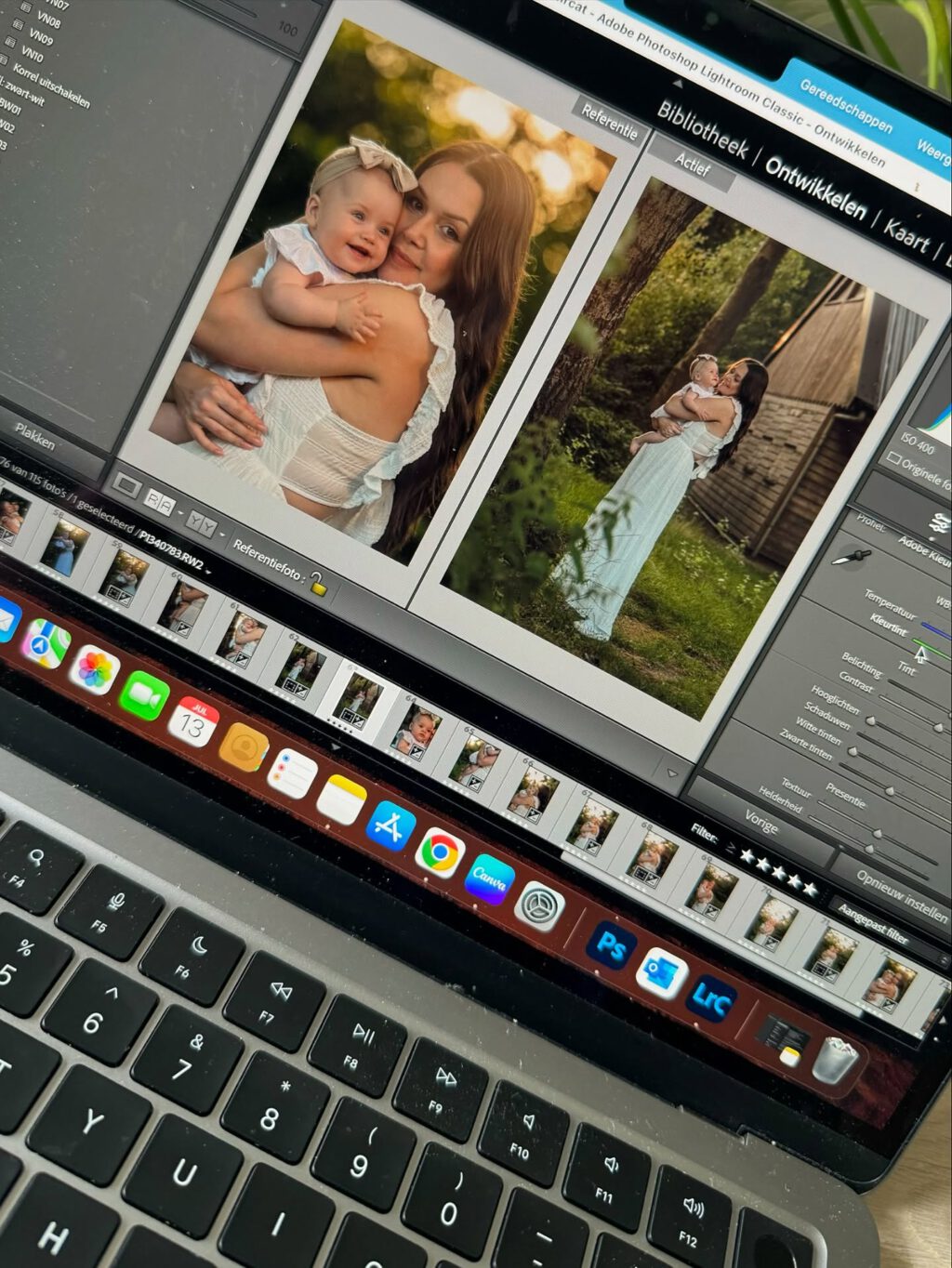Open the Trash in the Dock
Screen dimensions: 952x1268
click(x=834, y=1061)
